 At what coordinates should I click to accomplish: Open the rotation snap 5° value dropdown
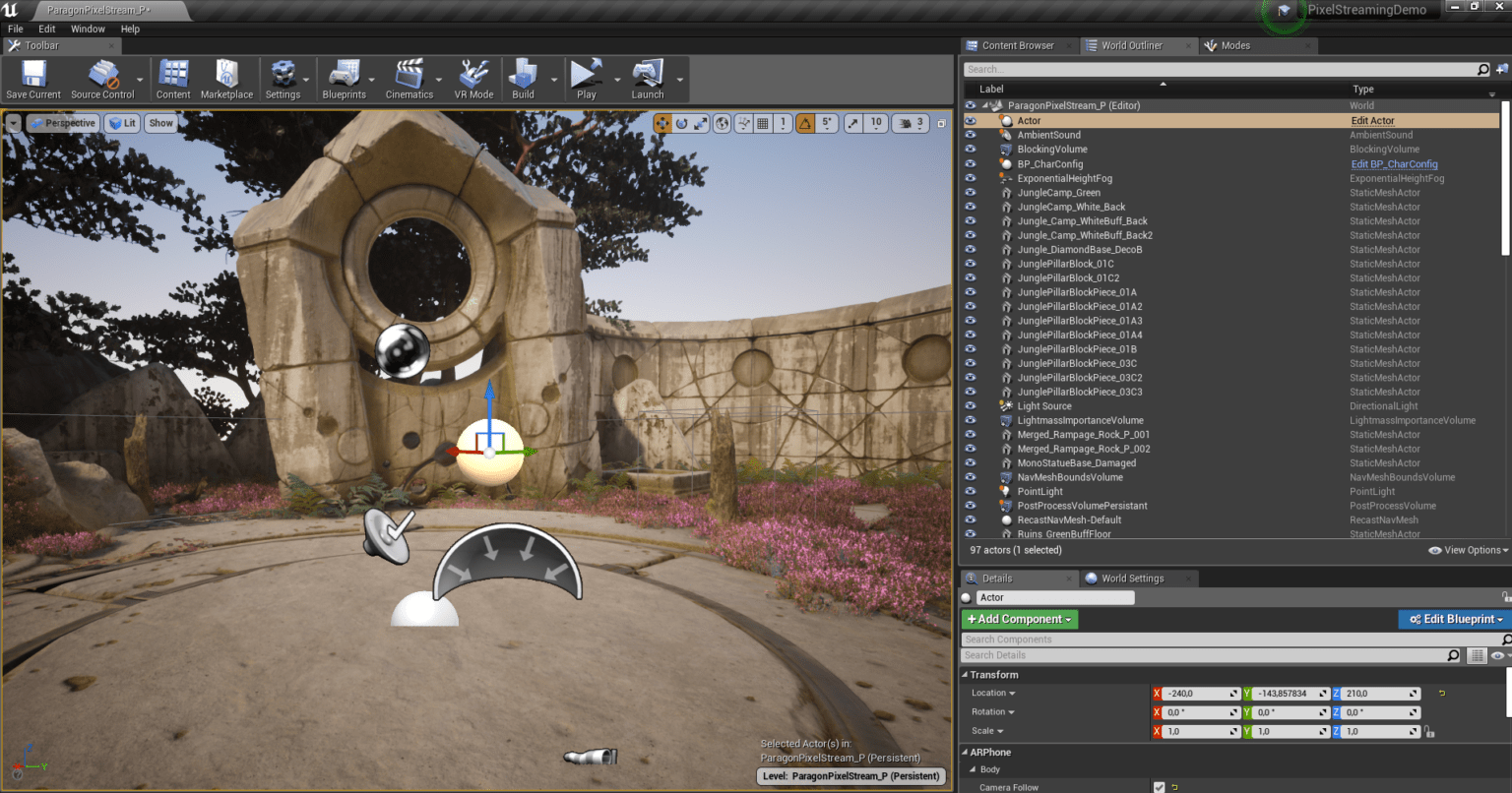click(x=827, y=123)
